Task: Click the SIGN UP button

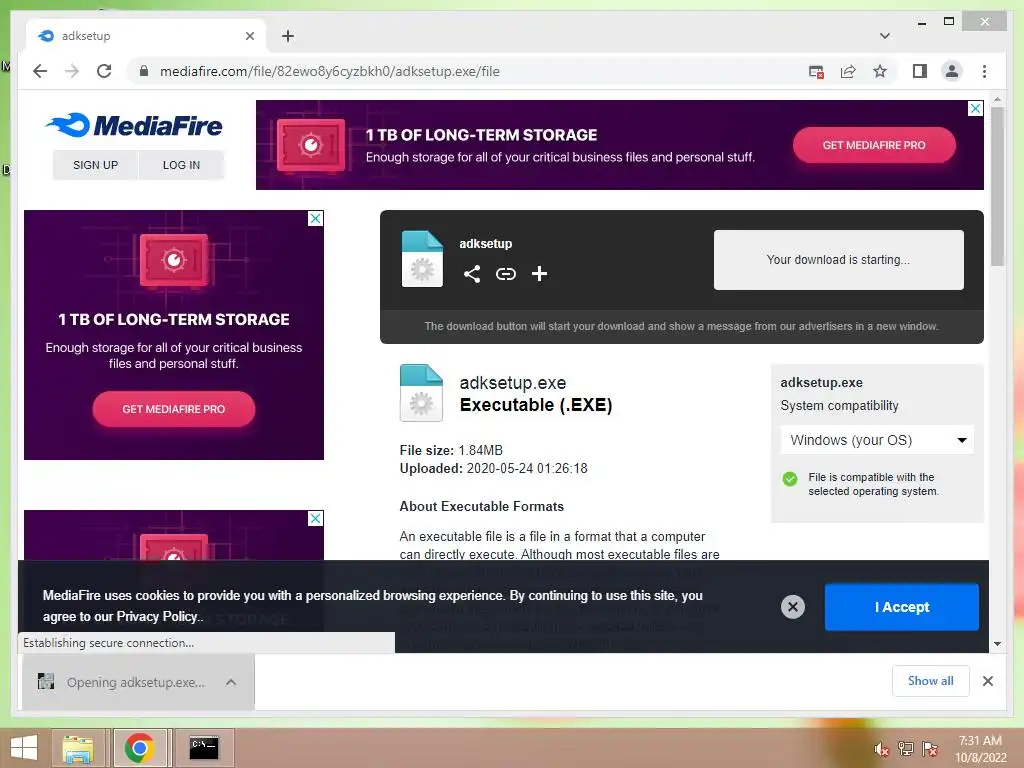Action: (95, 165)
